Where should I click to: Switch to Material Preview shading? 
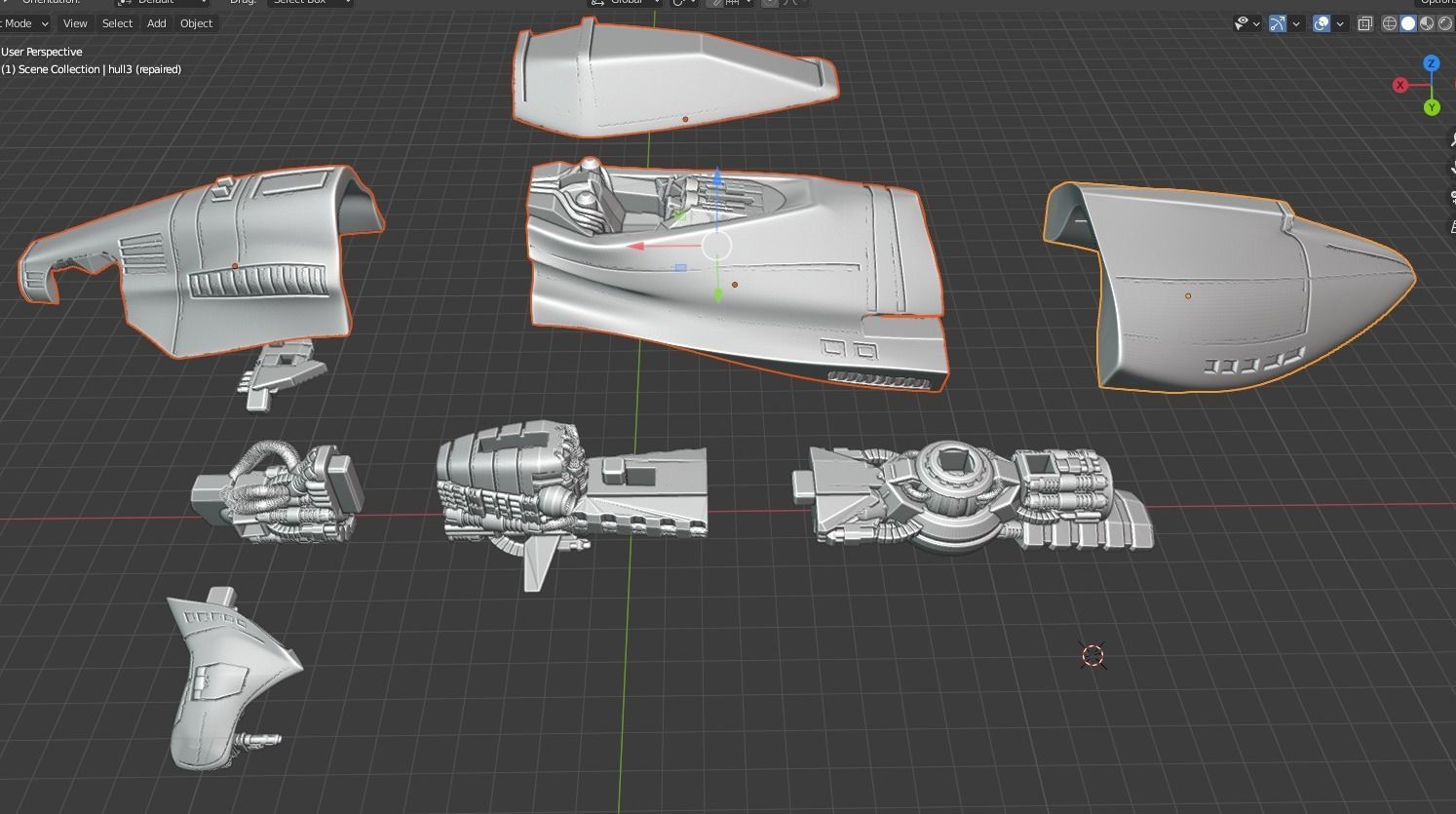coord(1427,23)
